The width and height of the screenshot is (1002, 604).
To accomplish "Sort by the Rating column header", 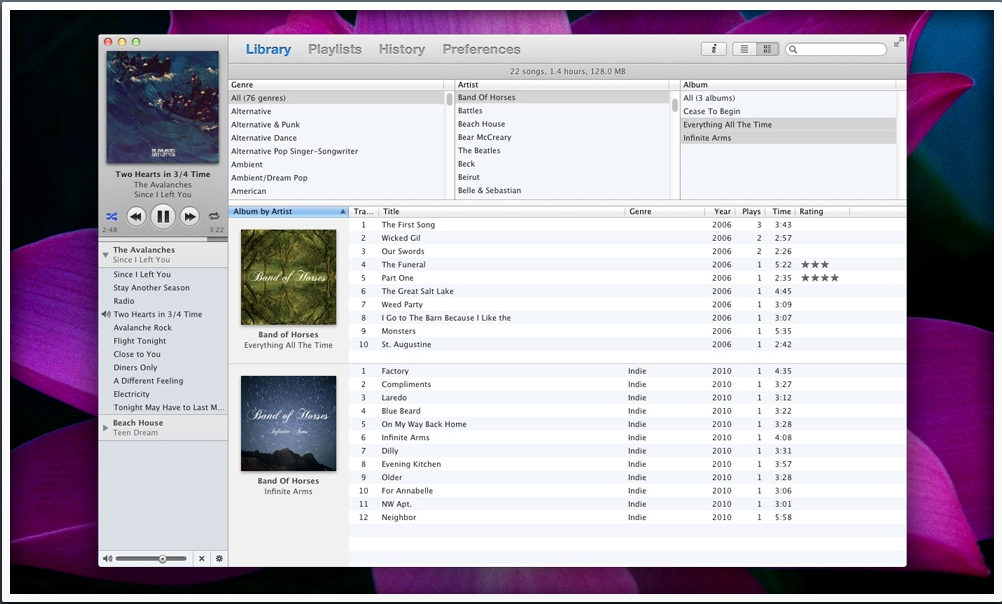I will (823, 212).
